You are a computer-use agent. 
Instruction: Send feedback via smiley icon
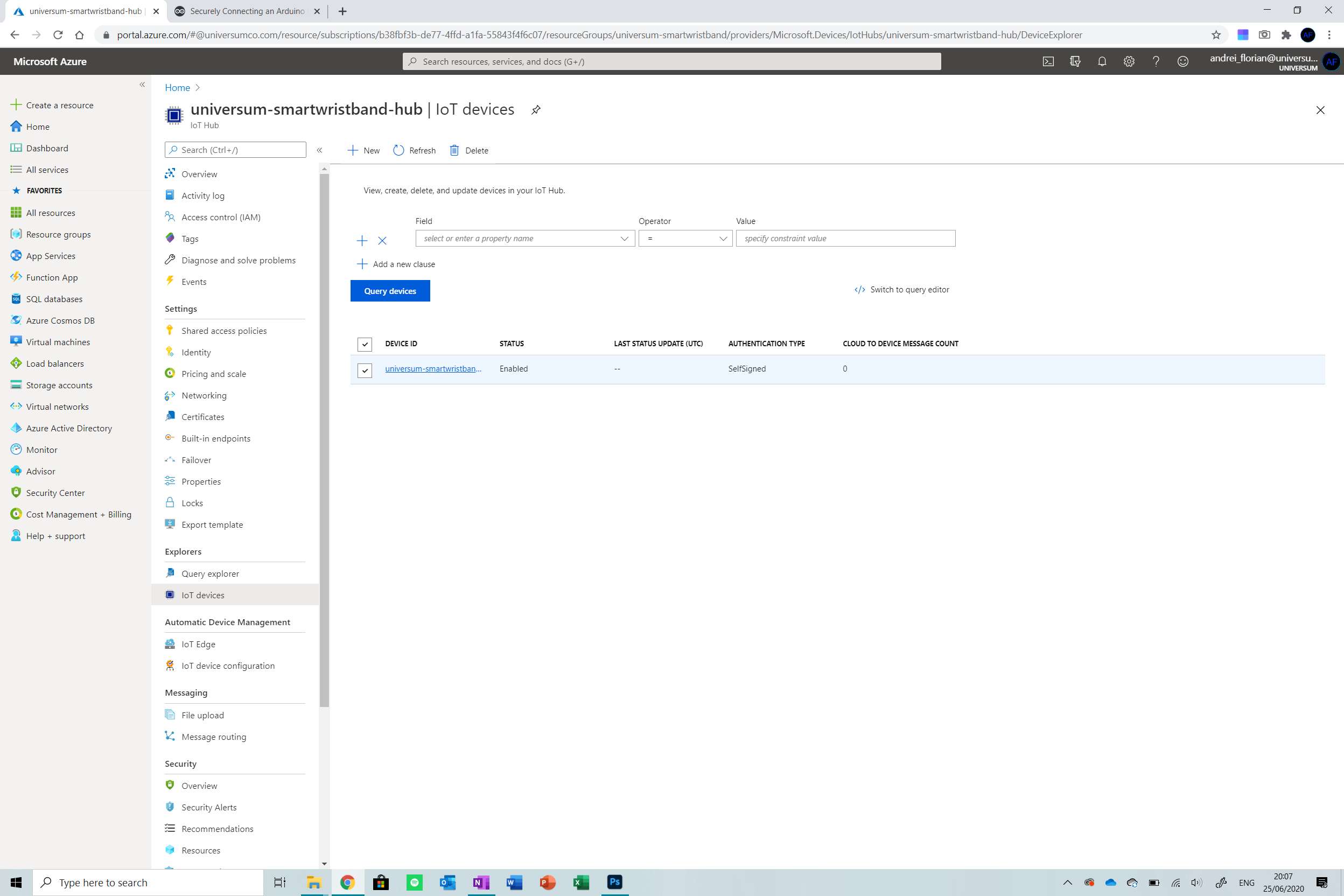(x=1182, y=61)
